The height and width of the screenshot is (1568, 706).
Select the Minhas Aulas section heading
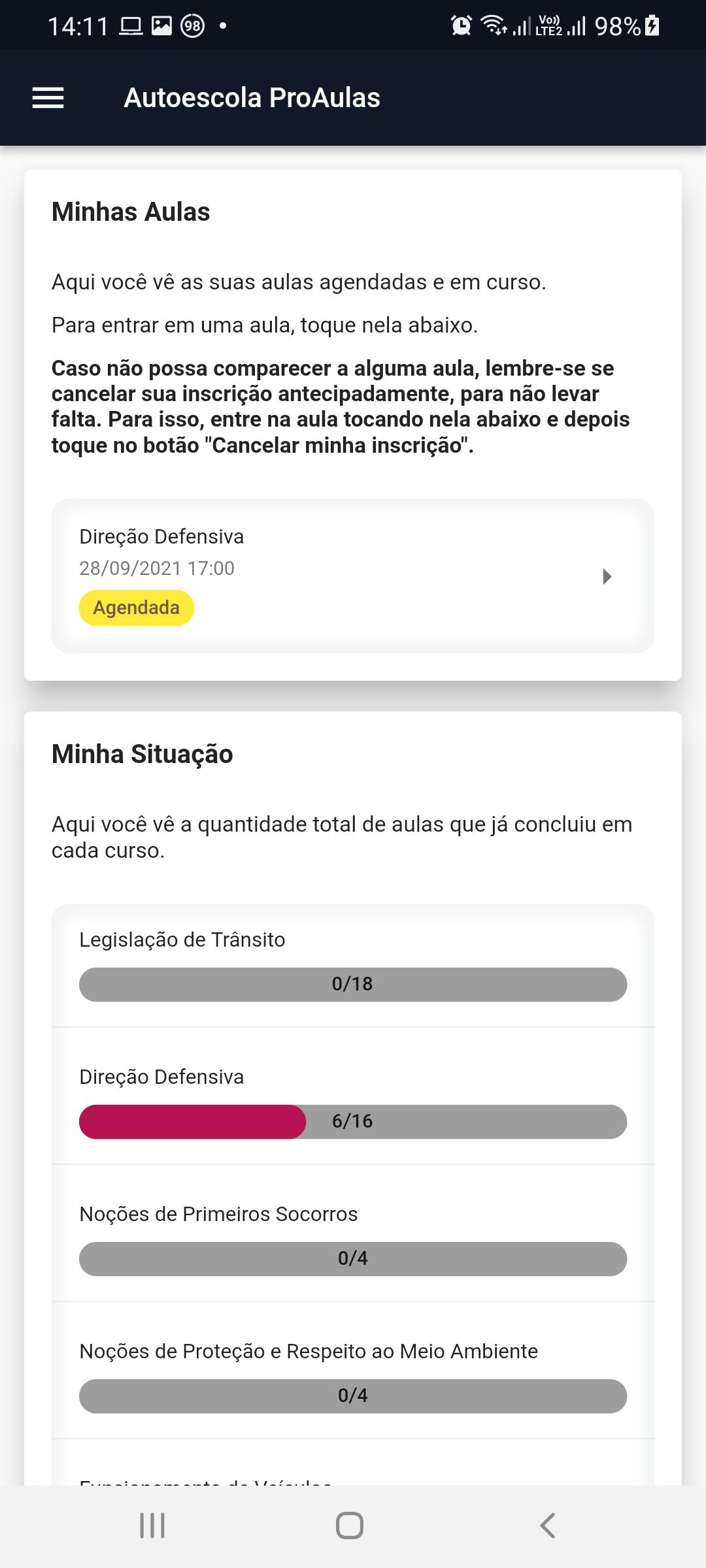(x=131, y=212)
